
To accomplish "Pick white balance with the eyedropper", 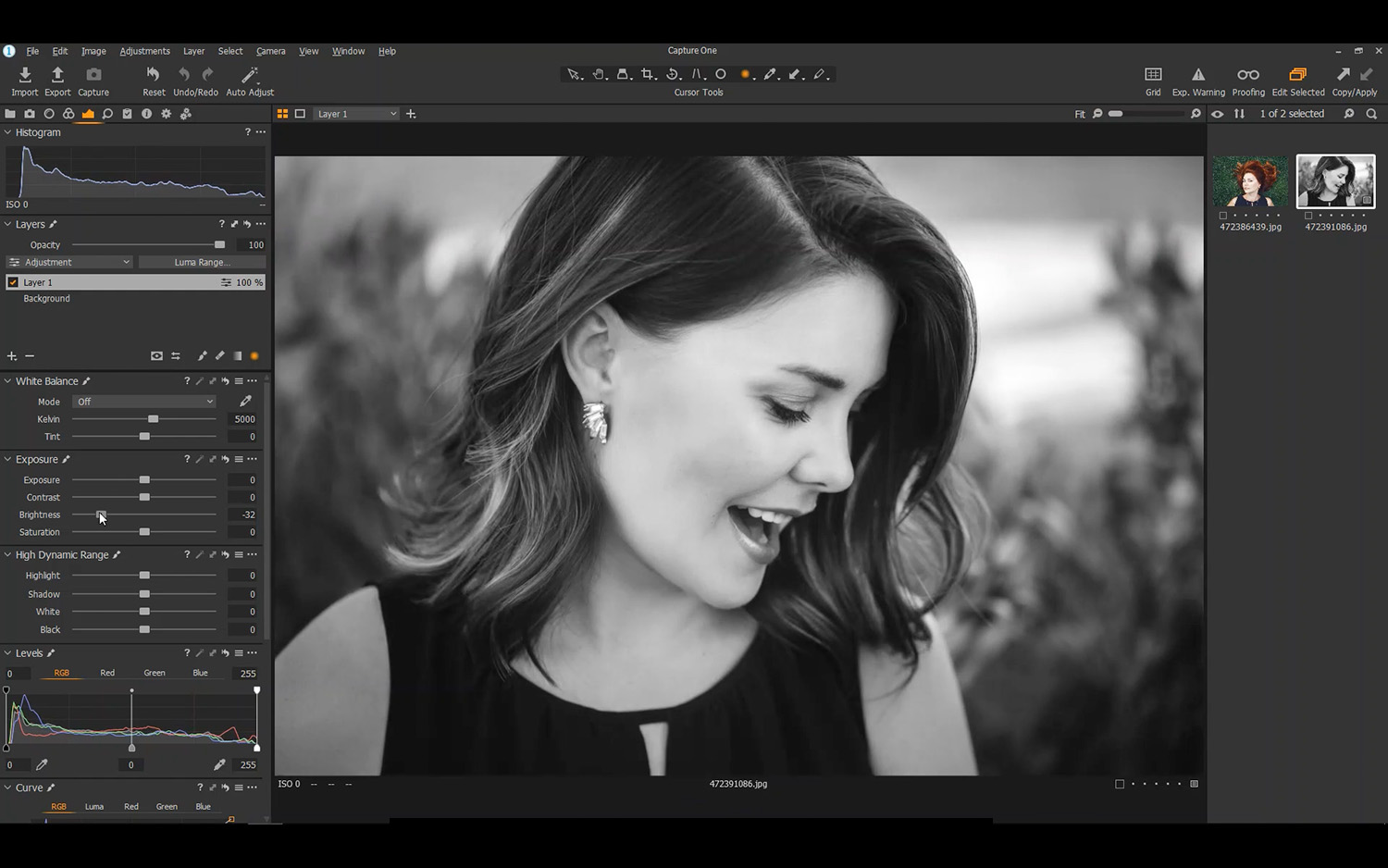I will [245, 402].
